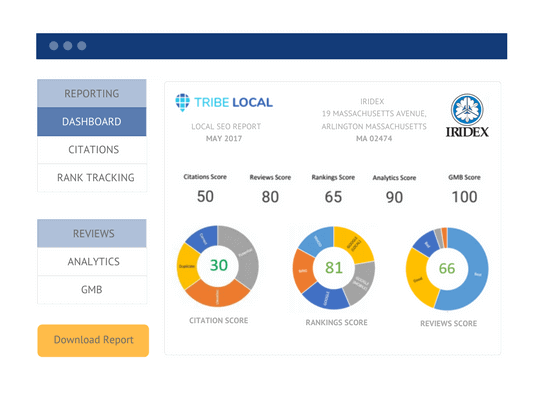The height and width of the screenshot is (403, 544).
Task: Click the 'LOCAL SEO REPORT' heading text
Action: pyautogui.click(x=226, y=127)
